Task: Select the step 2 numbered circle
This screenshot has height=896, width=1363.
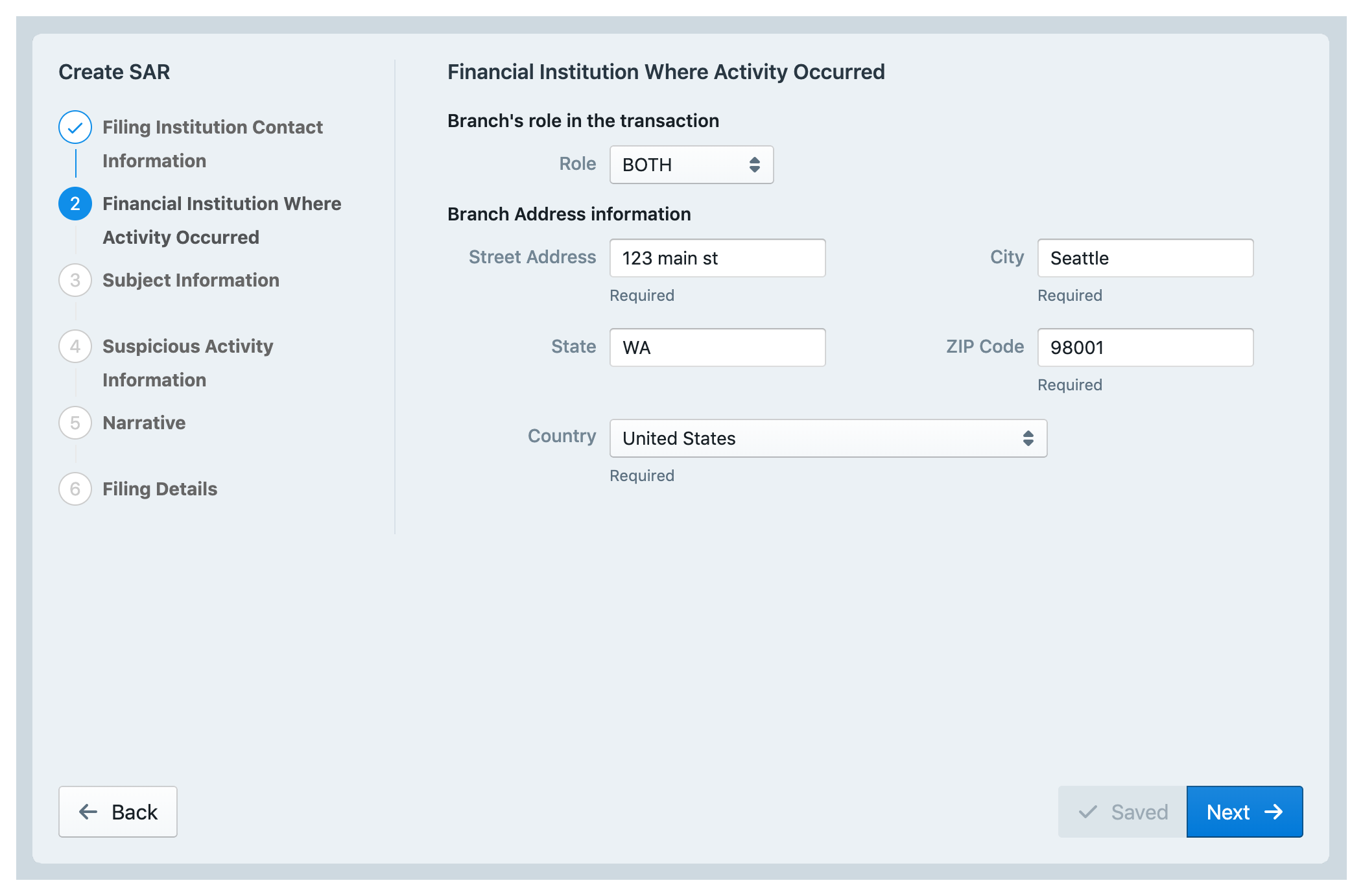Action: coord(75,203)
